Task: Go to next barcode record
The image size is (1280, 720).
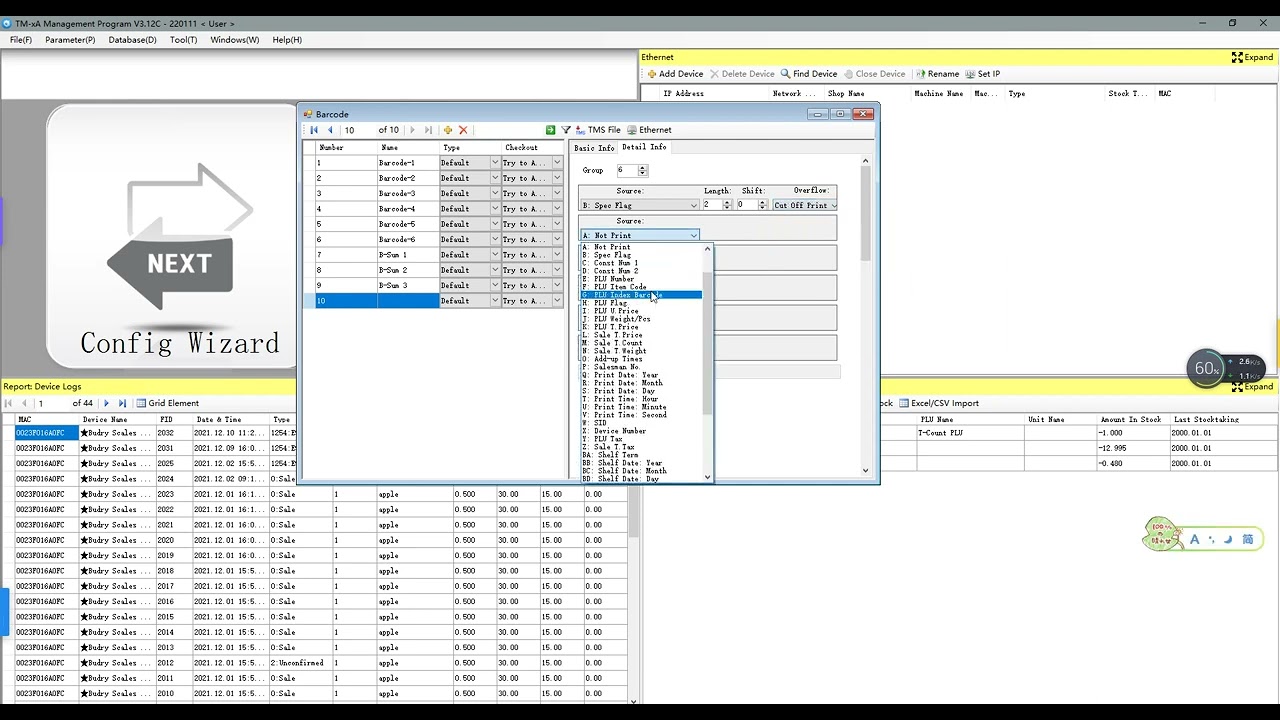Action: pyautogui.click(x=412, y=130)
